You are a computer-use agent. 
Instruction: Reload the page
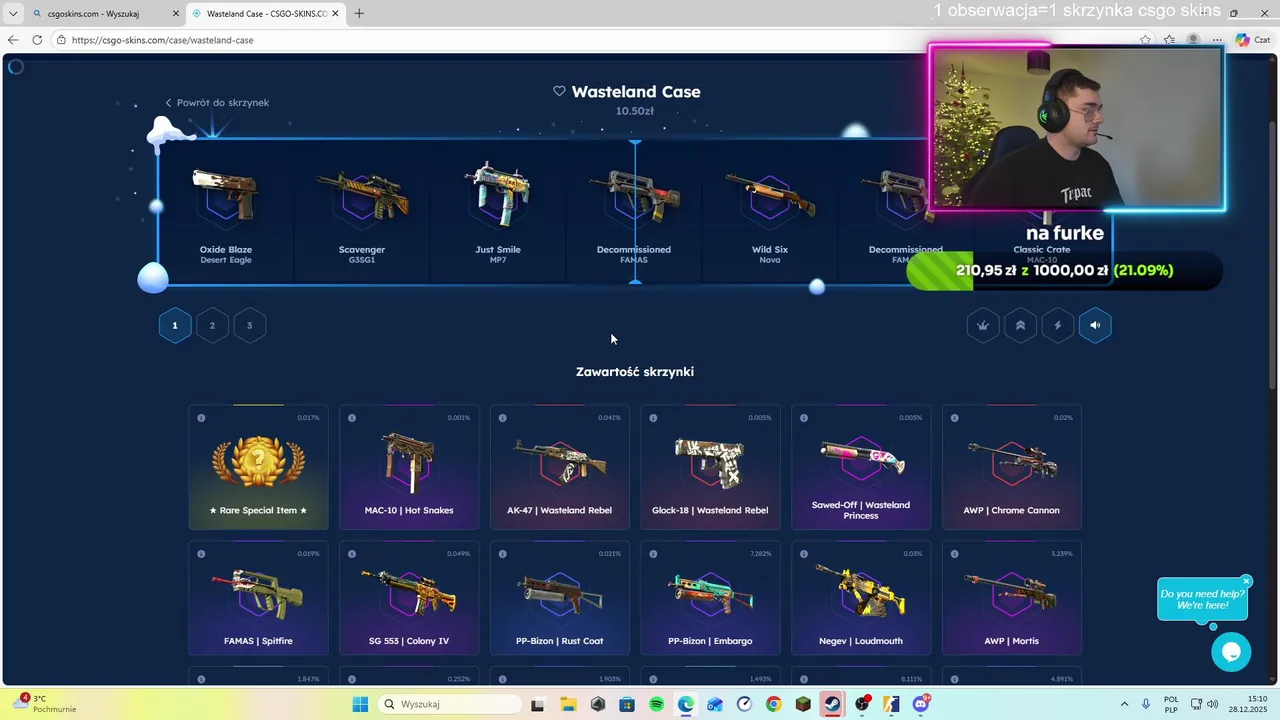37,40
